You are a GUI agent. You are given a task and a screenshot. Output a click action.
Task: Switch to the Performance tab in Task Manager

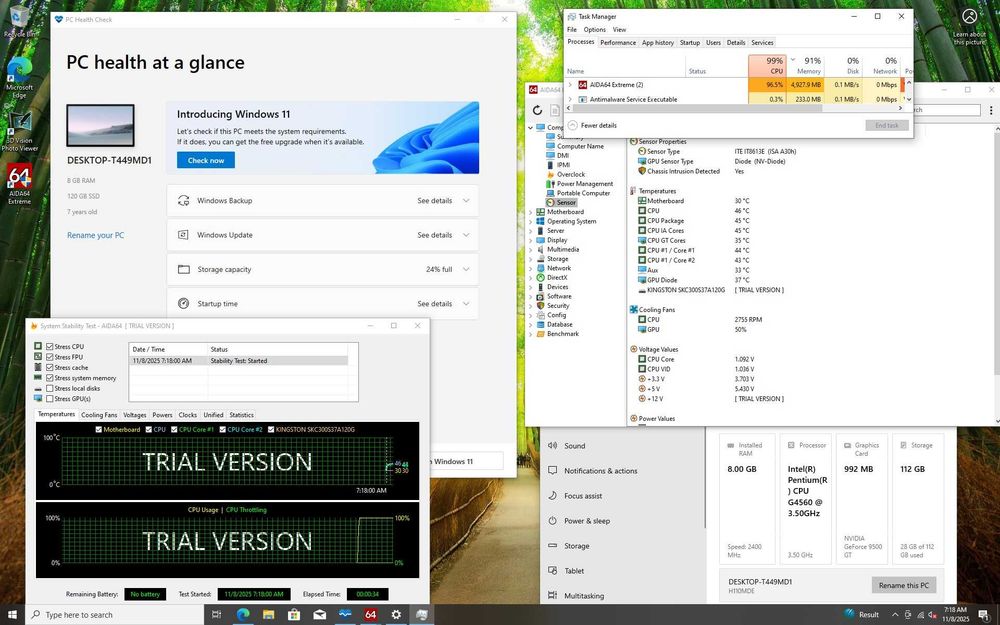[618, 43]
